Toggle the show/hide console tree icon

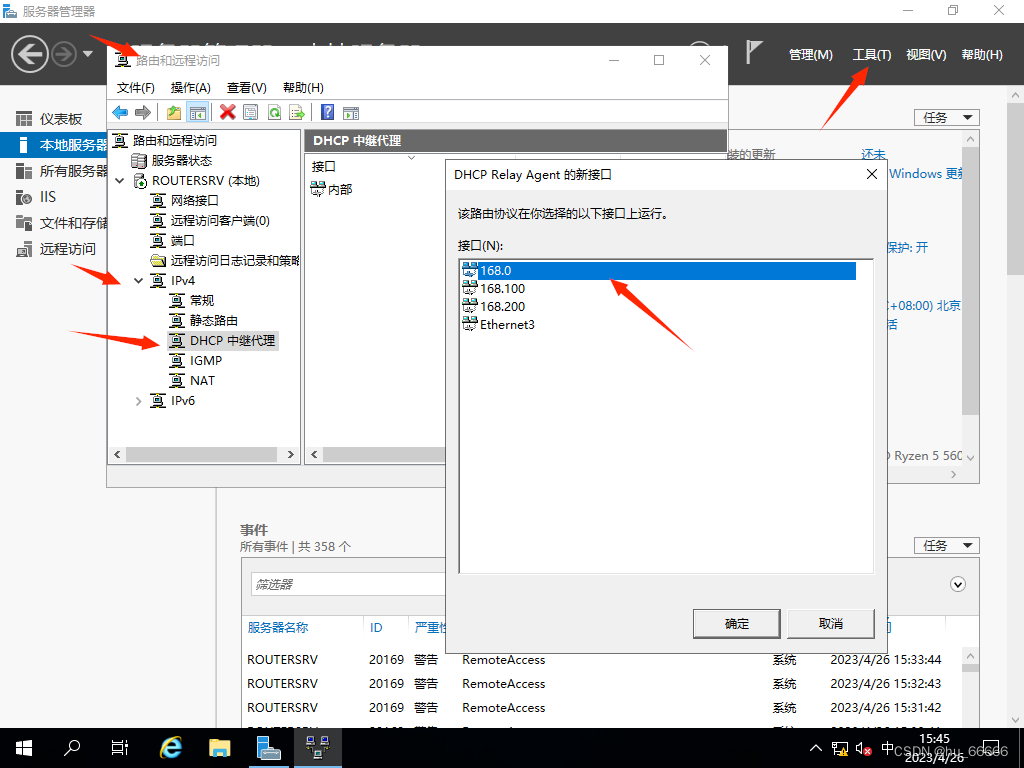(x=198, y=112)
